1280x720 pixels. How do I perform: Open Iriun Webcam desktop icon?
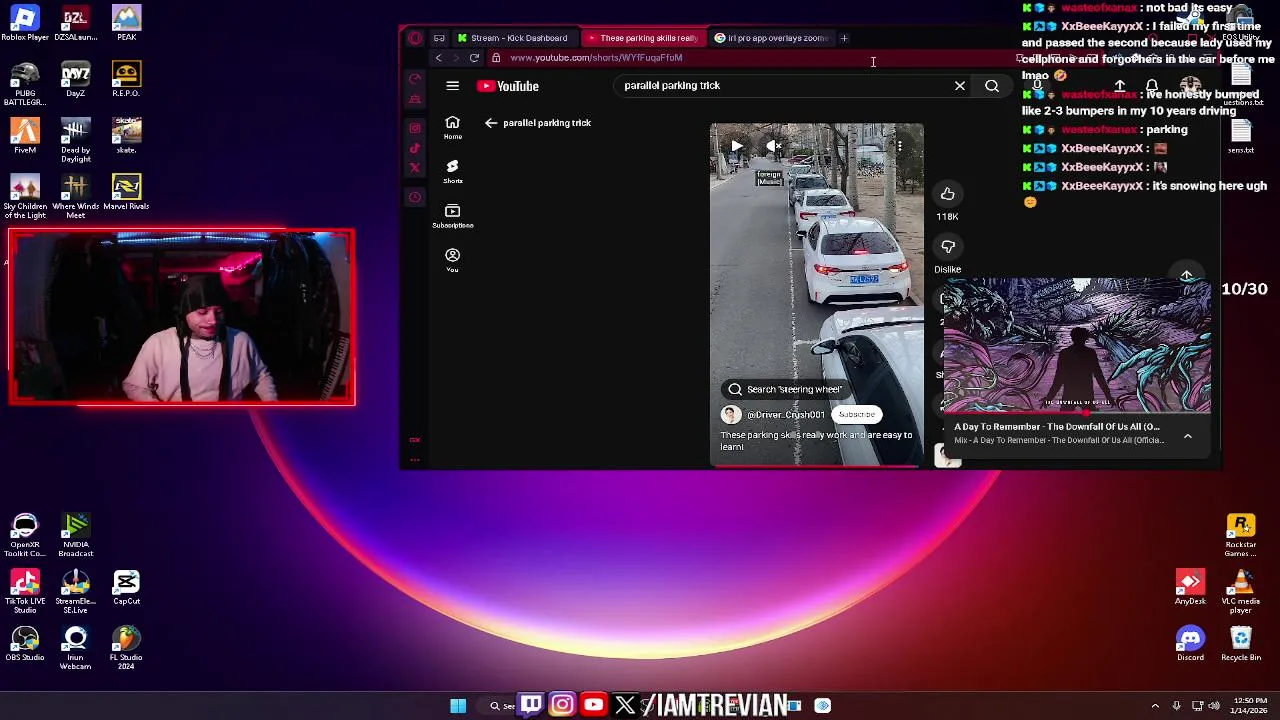pyautogui.click(x=75, y=647)
